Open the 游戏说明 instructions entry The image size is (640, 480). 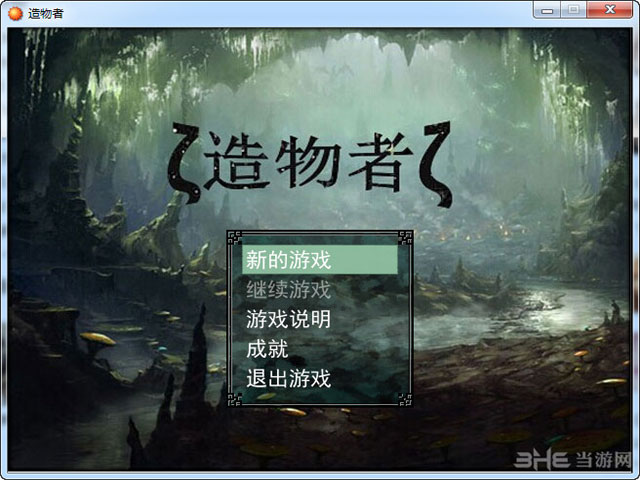coord(288,319)
